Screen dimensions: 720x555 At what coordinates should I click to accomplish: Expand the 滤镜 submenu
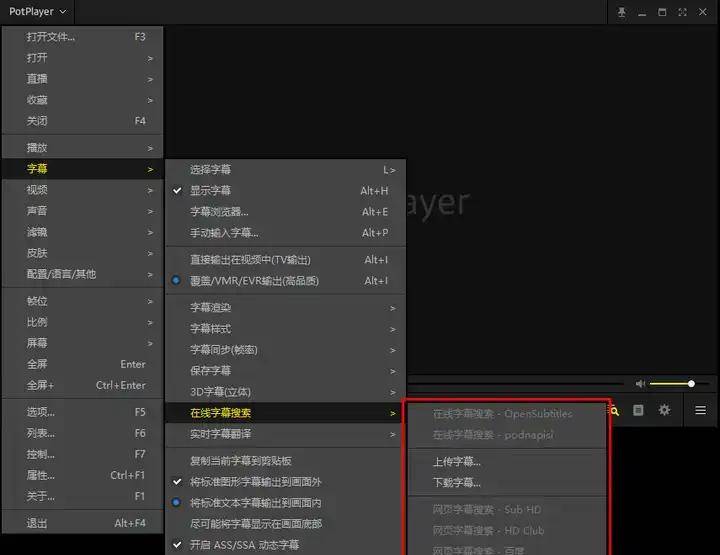tap(83, 232)
